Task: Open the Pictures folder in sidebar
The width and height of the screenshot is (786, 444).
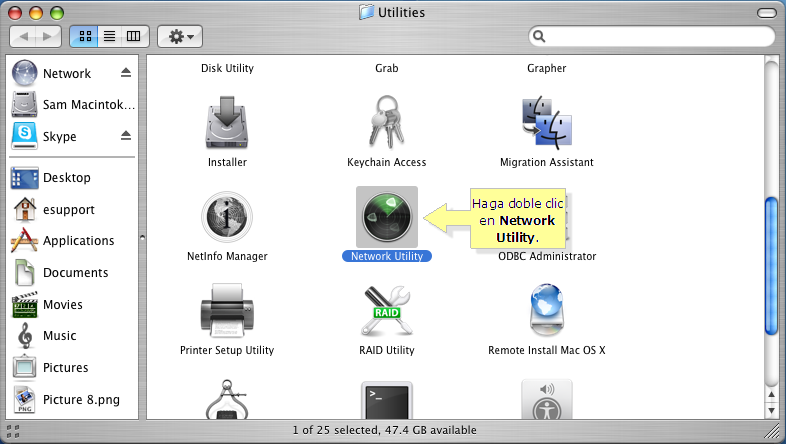Action: point(50,367)
